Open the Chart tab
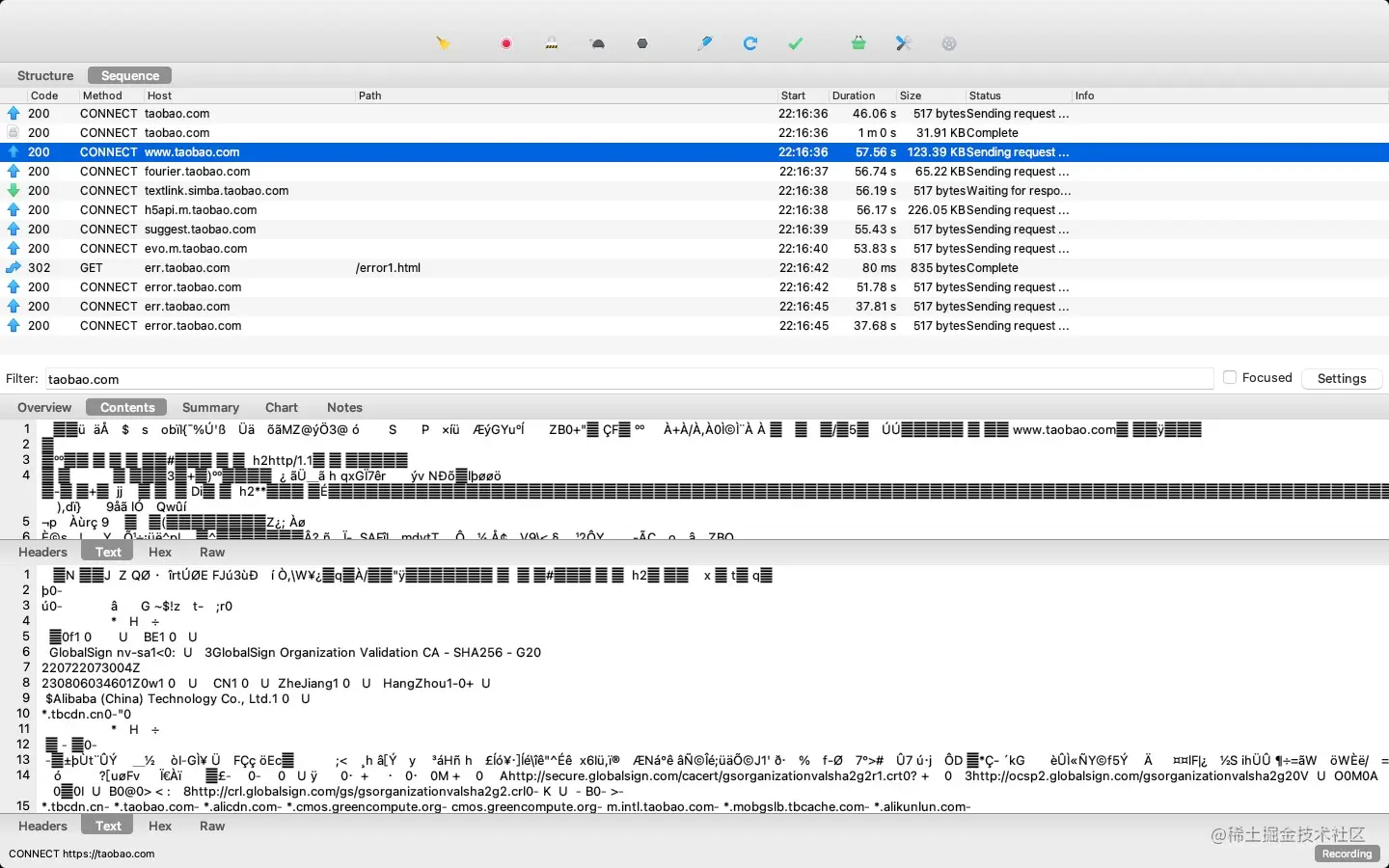 (282, 407)
